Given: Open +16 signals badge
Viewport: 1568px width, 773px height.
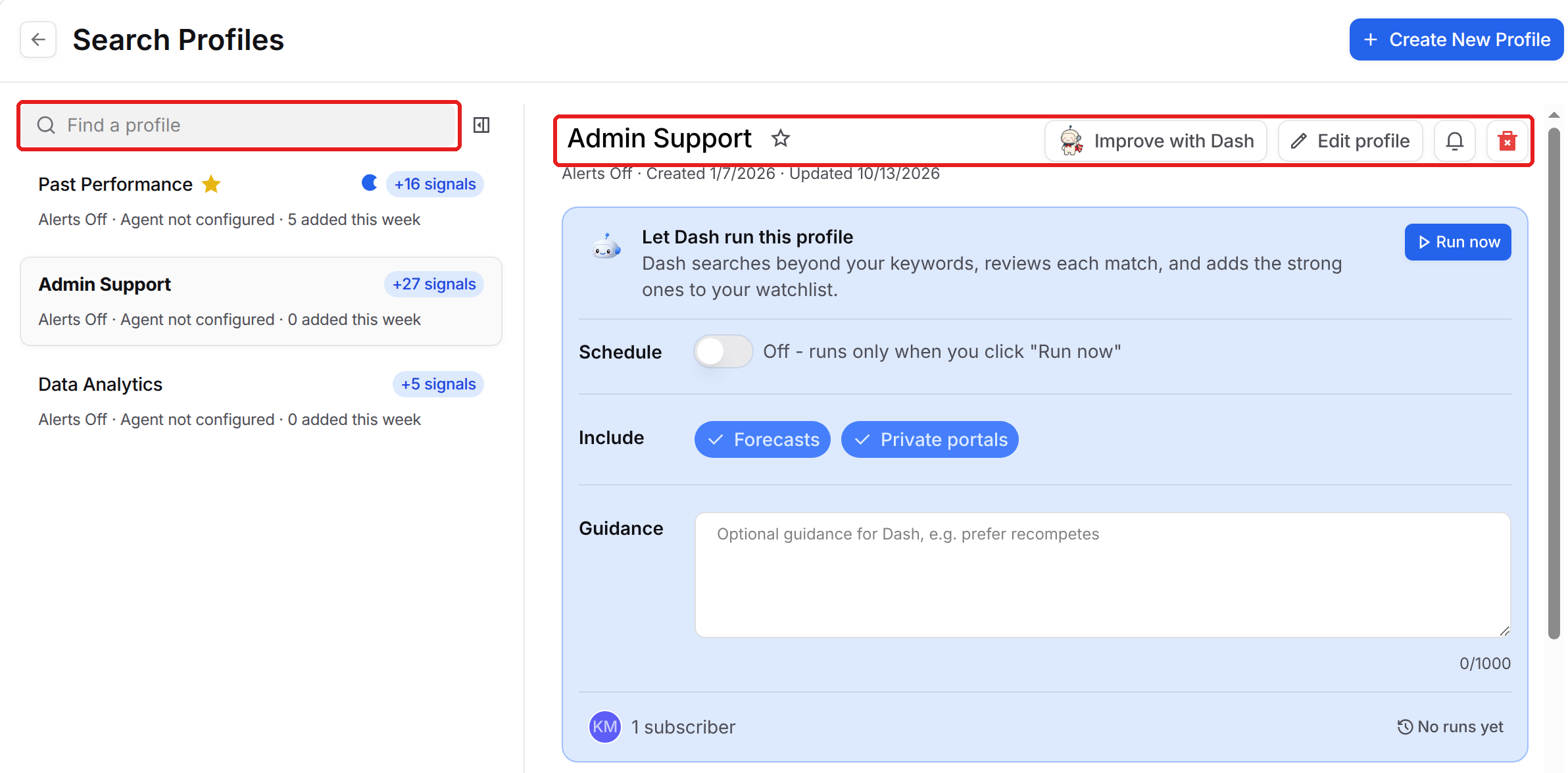Looking at the screenshot, I should coord(435,184).
